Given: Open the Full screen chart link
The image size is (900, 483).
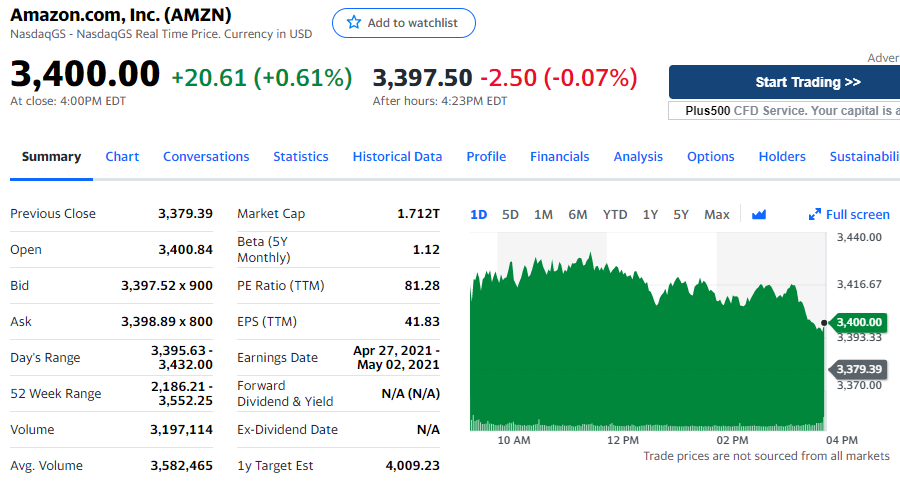Looking at the screenshot, I should pyautogui.click(x=849, y=215).
